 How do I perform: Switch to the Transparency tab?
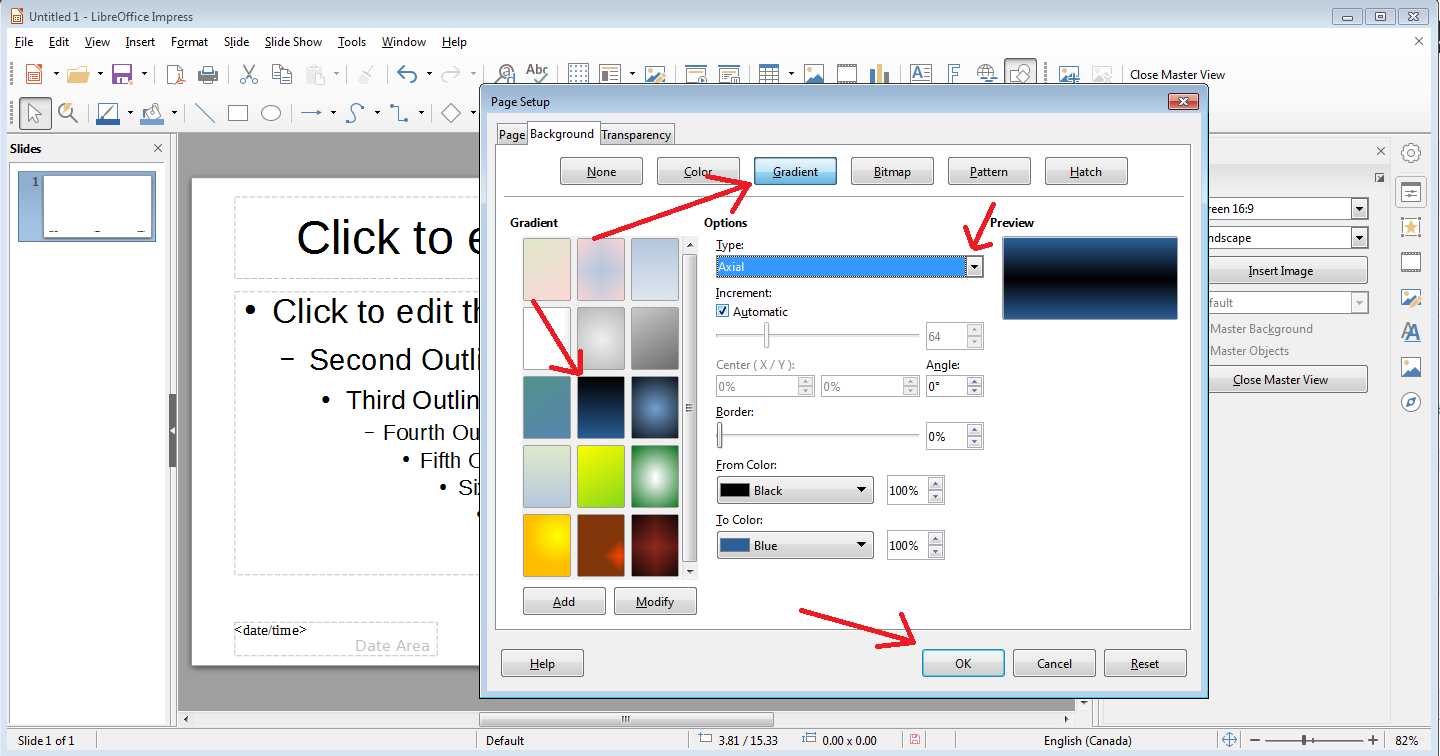coord(636,135)
